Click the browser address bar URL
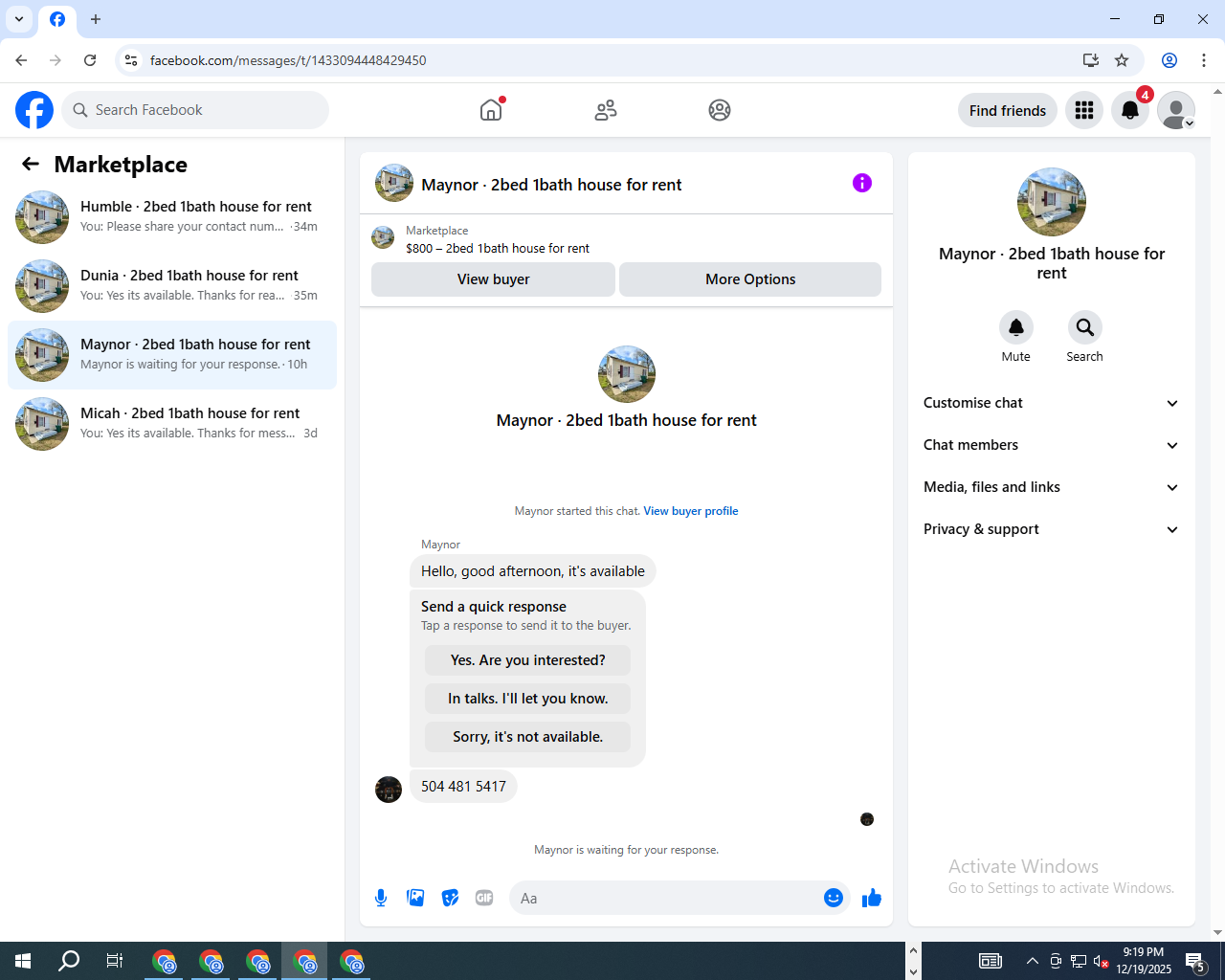1225x980 pixels. point(288,60)
